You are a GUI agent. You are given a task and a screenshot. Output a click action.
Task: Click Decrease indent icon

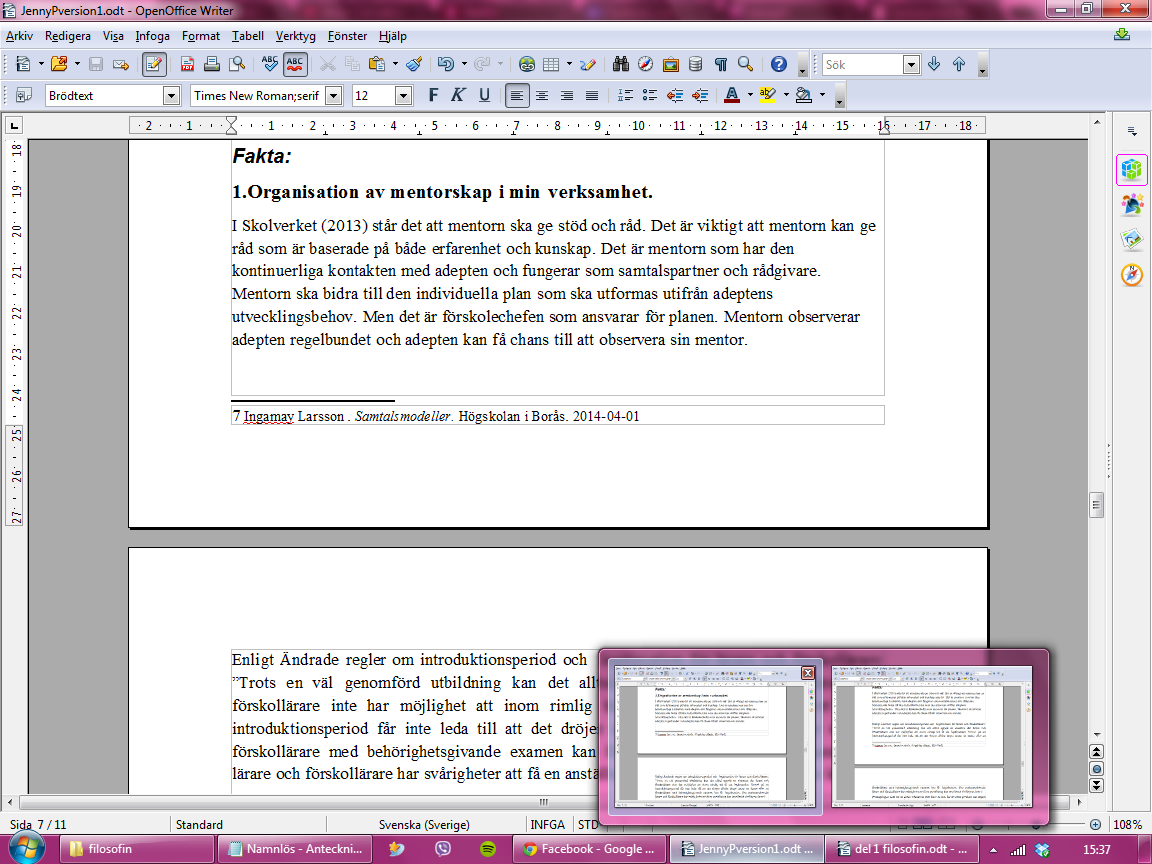point(674,95)
